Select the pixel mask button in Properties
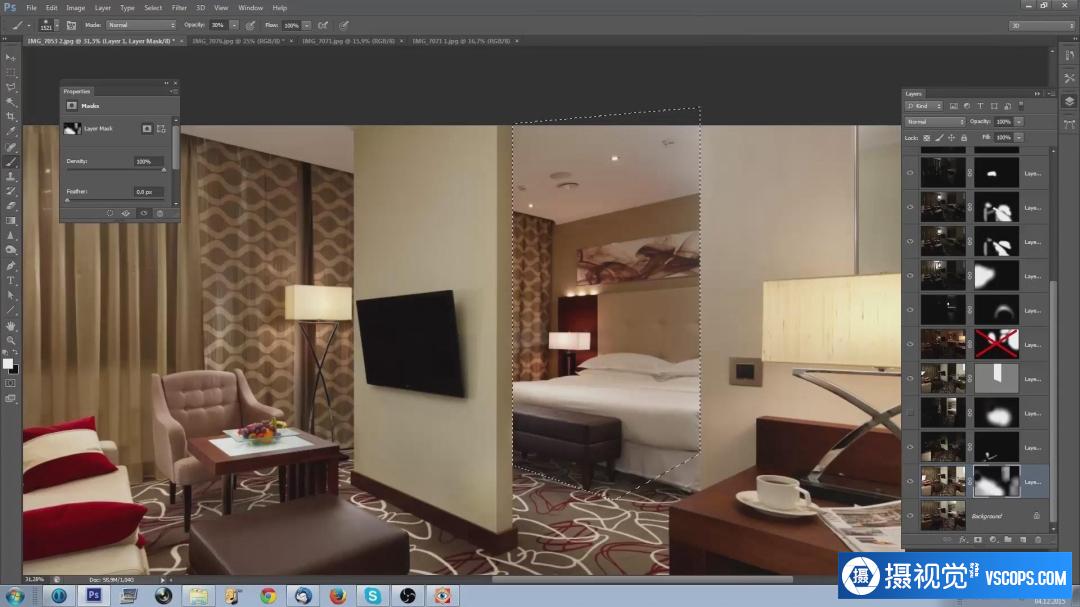Viewport: 1080px width, 607px height. (147, 129)
